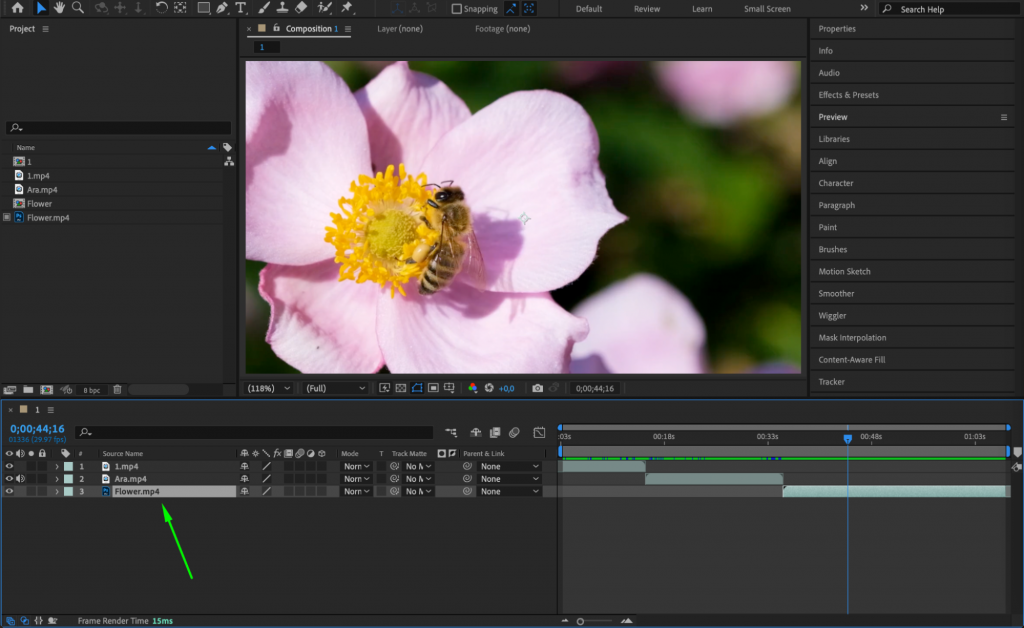This screenshot has width=1024, height=628.
Task: Mute audio on the Ara.mp4 layer
Action: (x=21, y=478)
